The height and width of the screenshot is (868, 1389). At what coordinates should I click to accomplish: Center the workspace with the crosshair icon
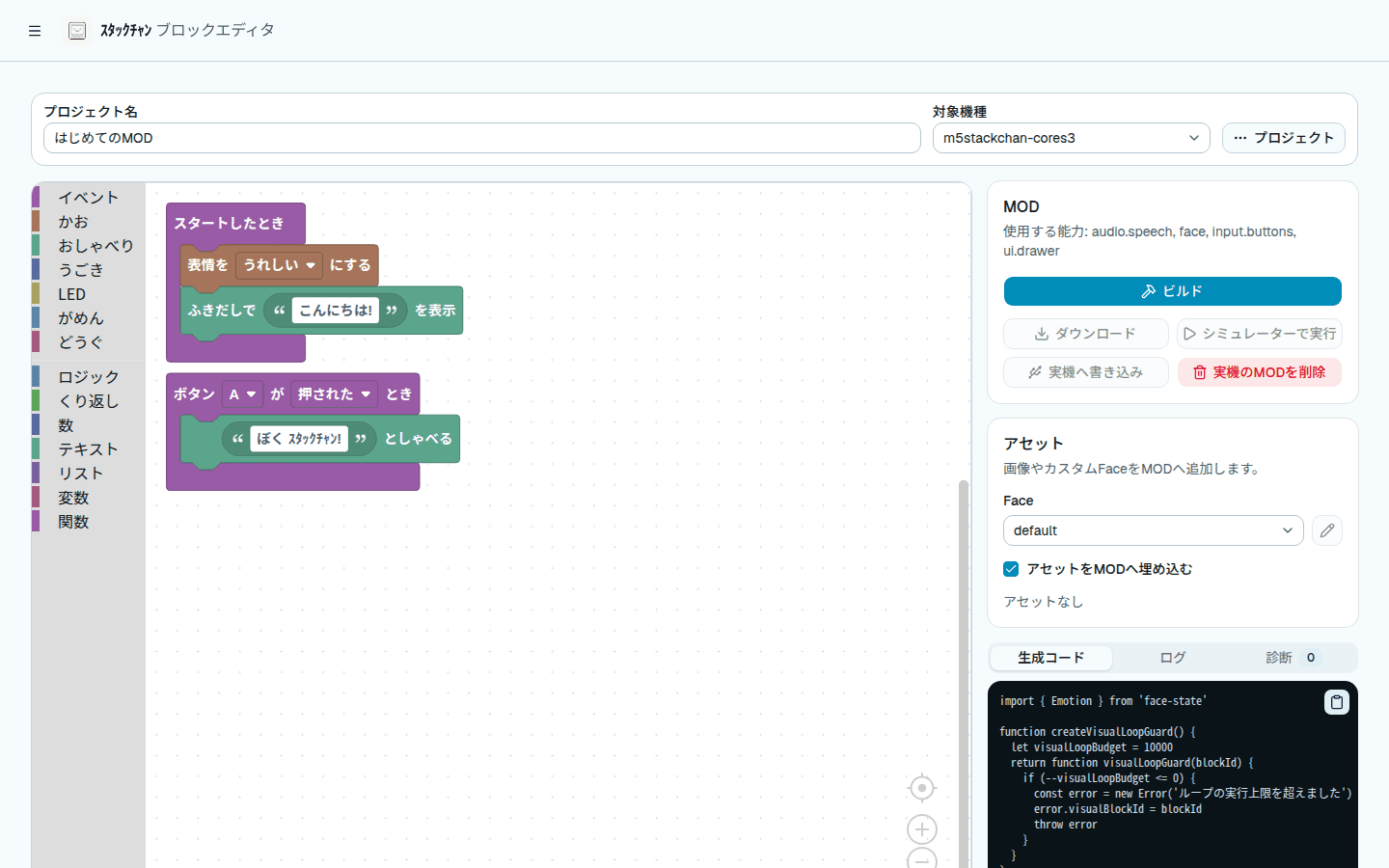point(922,788)
